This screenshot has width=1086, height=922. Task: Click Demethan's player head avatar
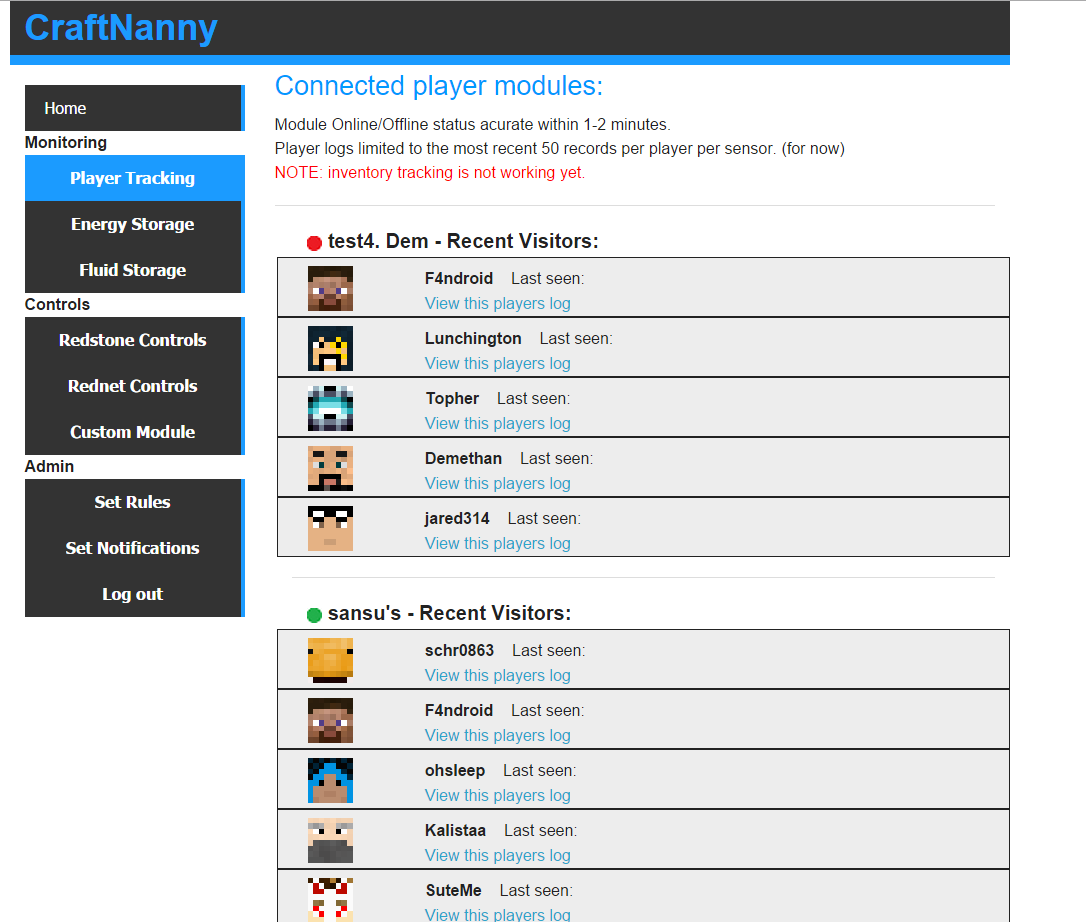[x=330, y=468]
